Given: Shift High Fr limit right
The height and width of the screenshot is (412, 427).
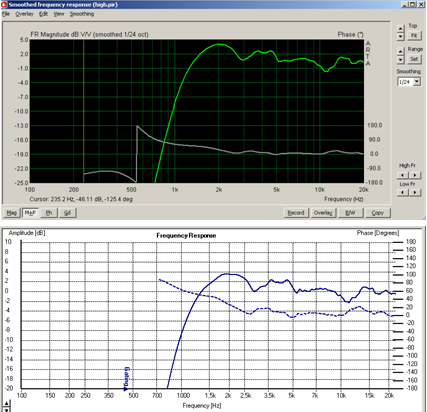Looking at the screenshot, I should pyautogui.click(x=415, y=175).
